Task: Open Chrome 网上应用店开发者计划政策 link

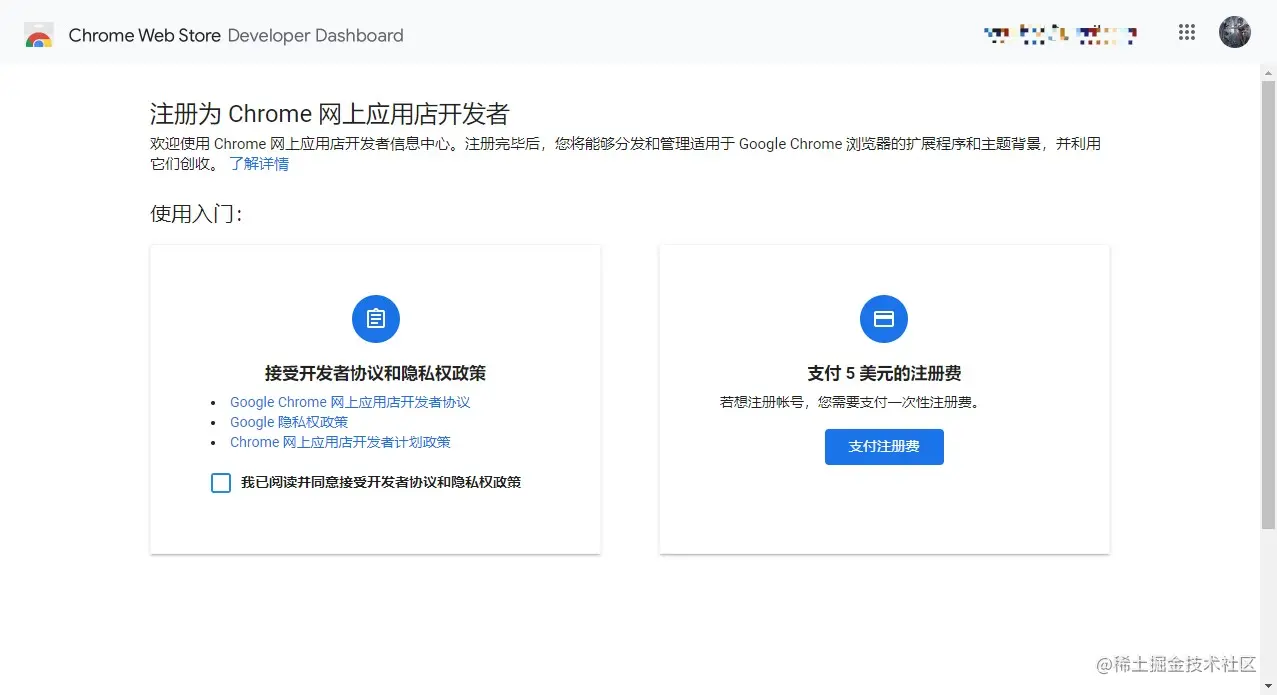Action: [x=340, y=442]
